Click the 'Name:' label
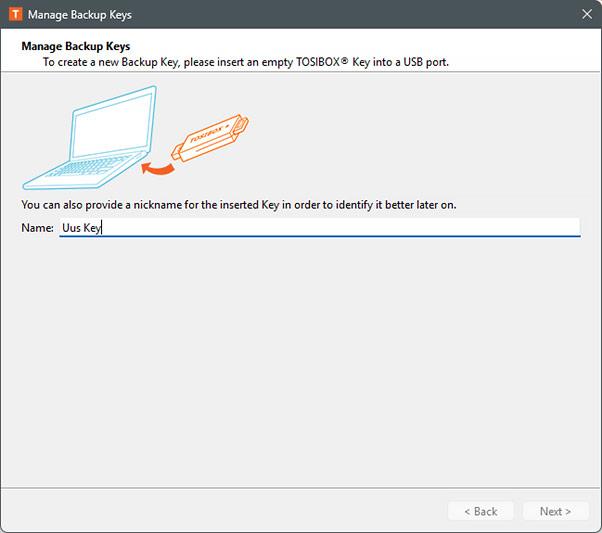Viewport: 602px width, 533px height. [x=37, y=228]
